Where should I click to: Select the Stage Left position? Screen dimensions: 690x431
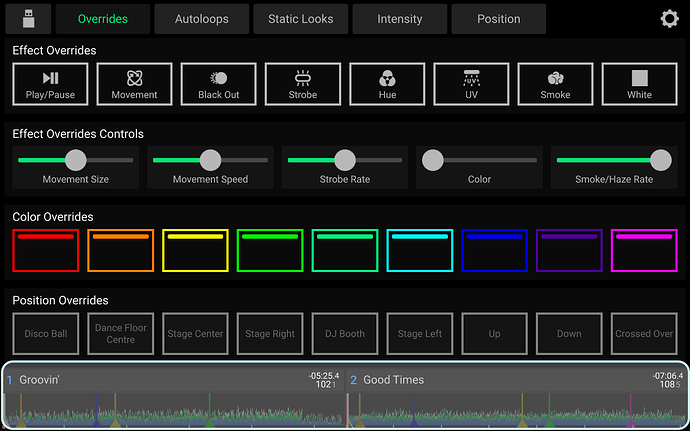click(420, 334)
